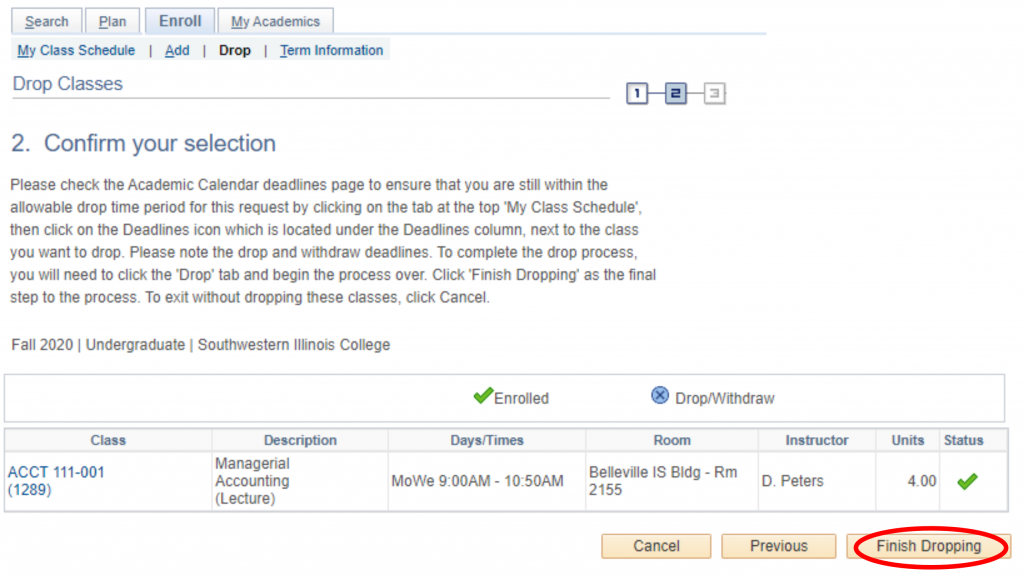
Task: Click the Instructor column header
Action: click(x=817, y=440)
